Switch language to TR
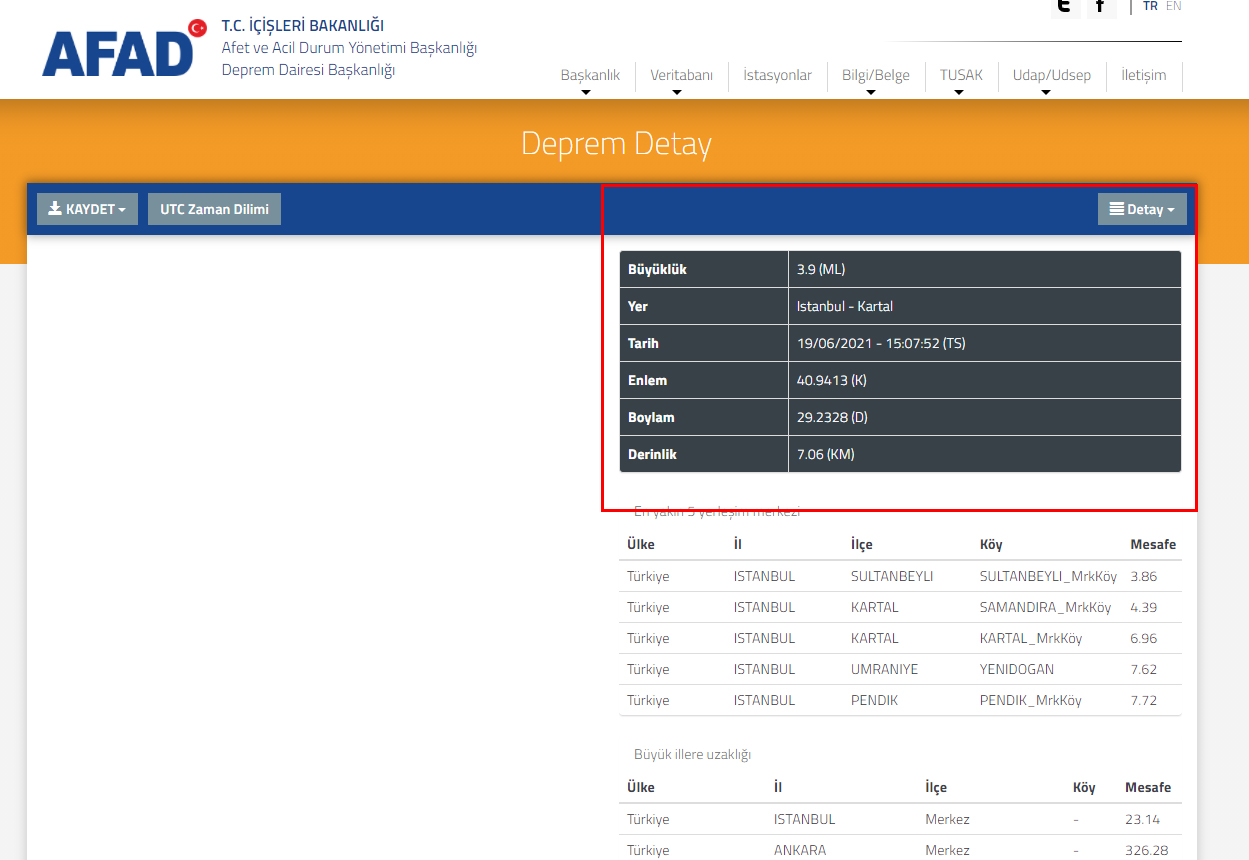This screenshot has width=1249, height=860. tap(1150, 6)
